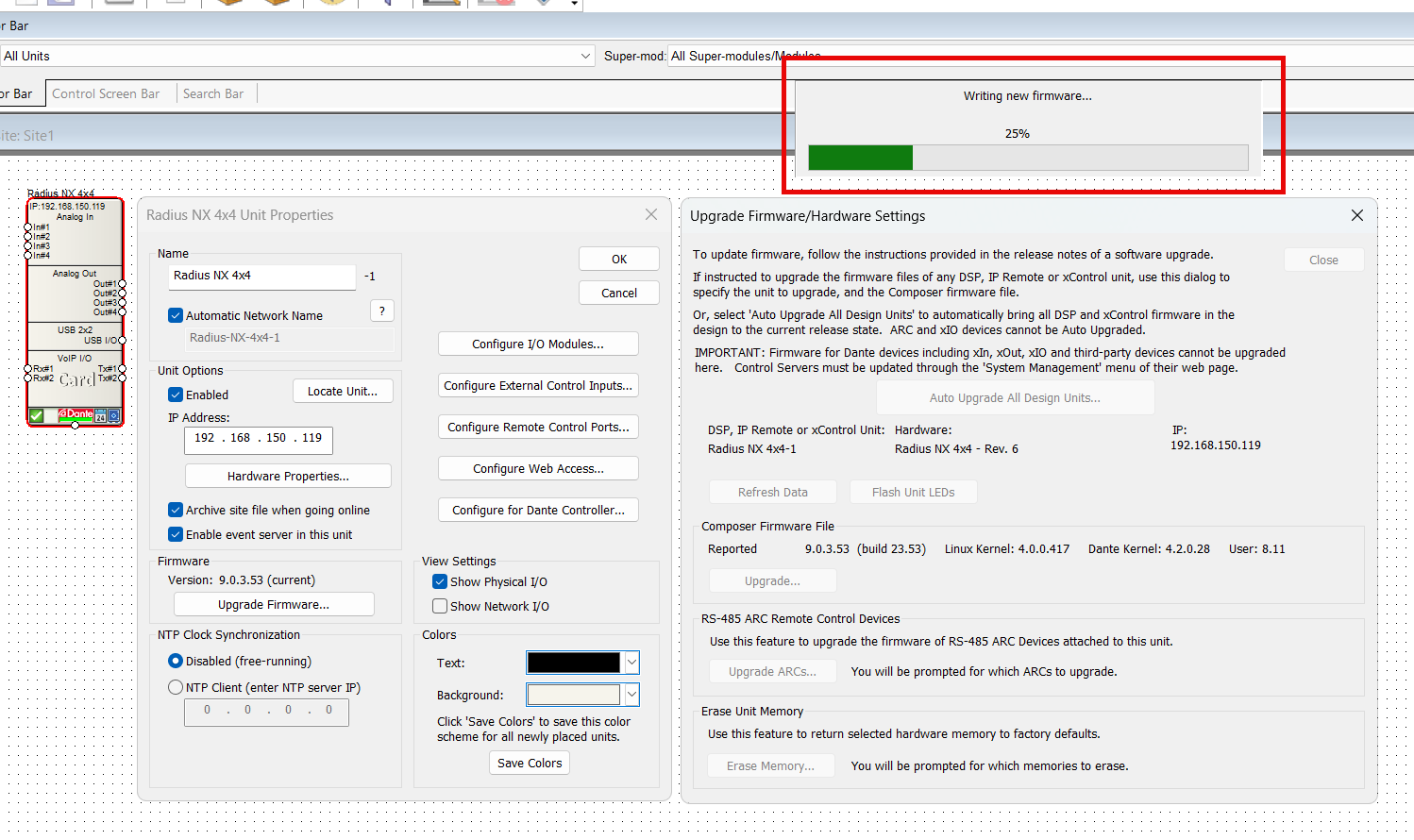Image resolution: width=1414 pixels, height=840 pixels.
Task: Click the VoIP Tx#2 node
Action: pyautogui.click(x=122, y=378)
